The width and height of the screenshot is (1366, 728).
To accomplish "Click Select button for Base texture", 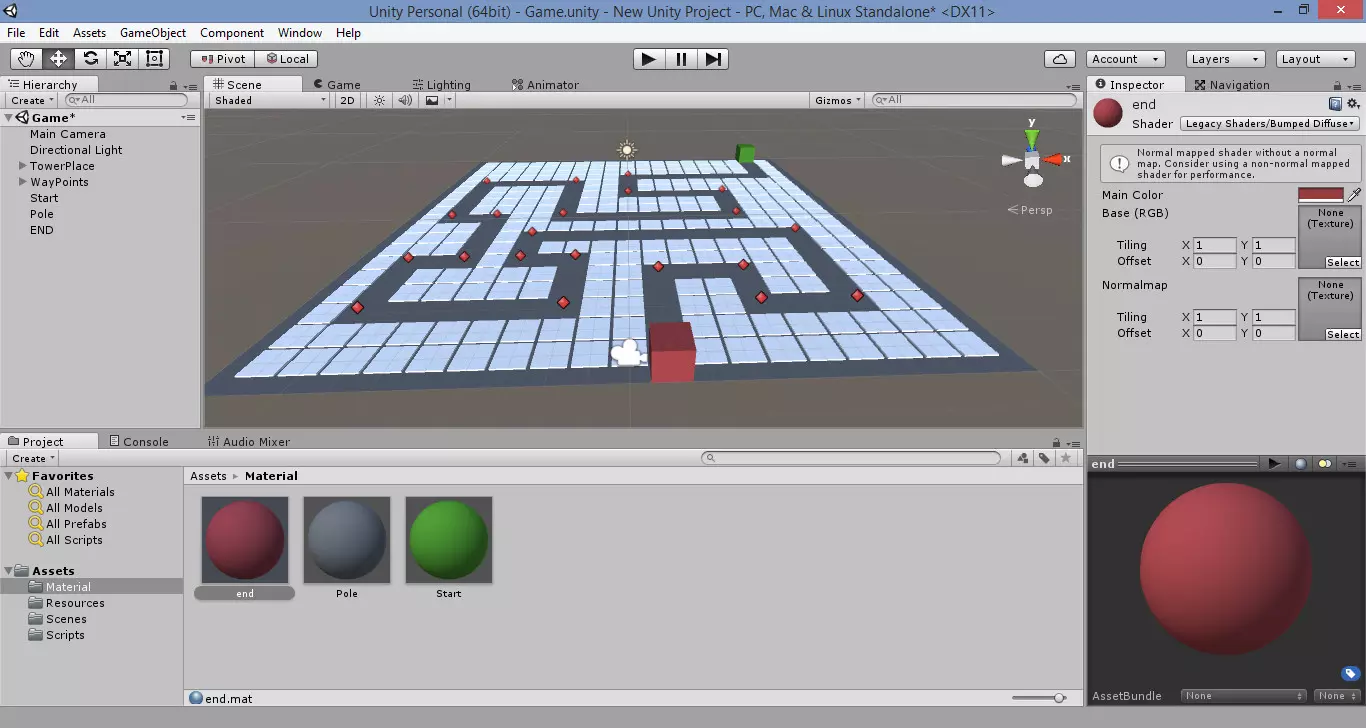I will [1342, 262].
